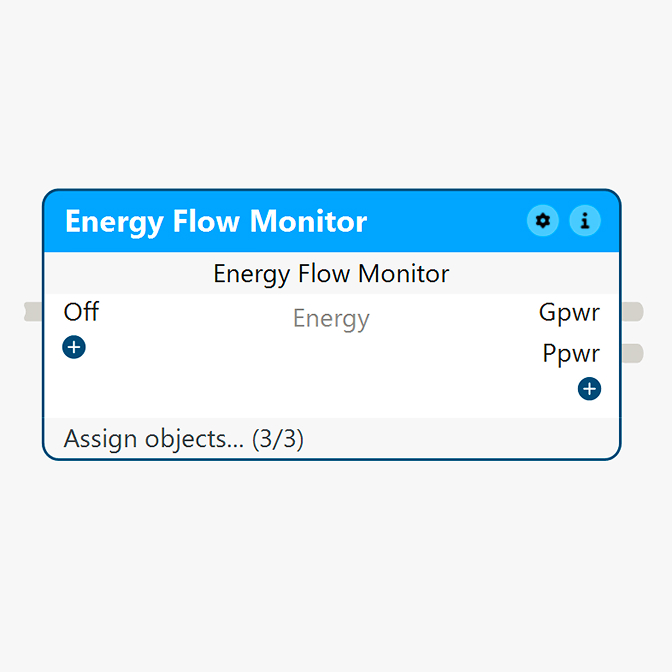Screen dimensions: 672x672
Task: Open the block settings gear icon
Action: tap(543, 221)
